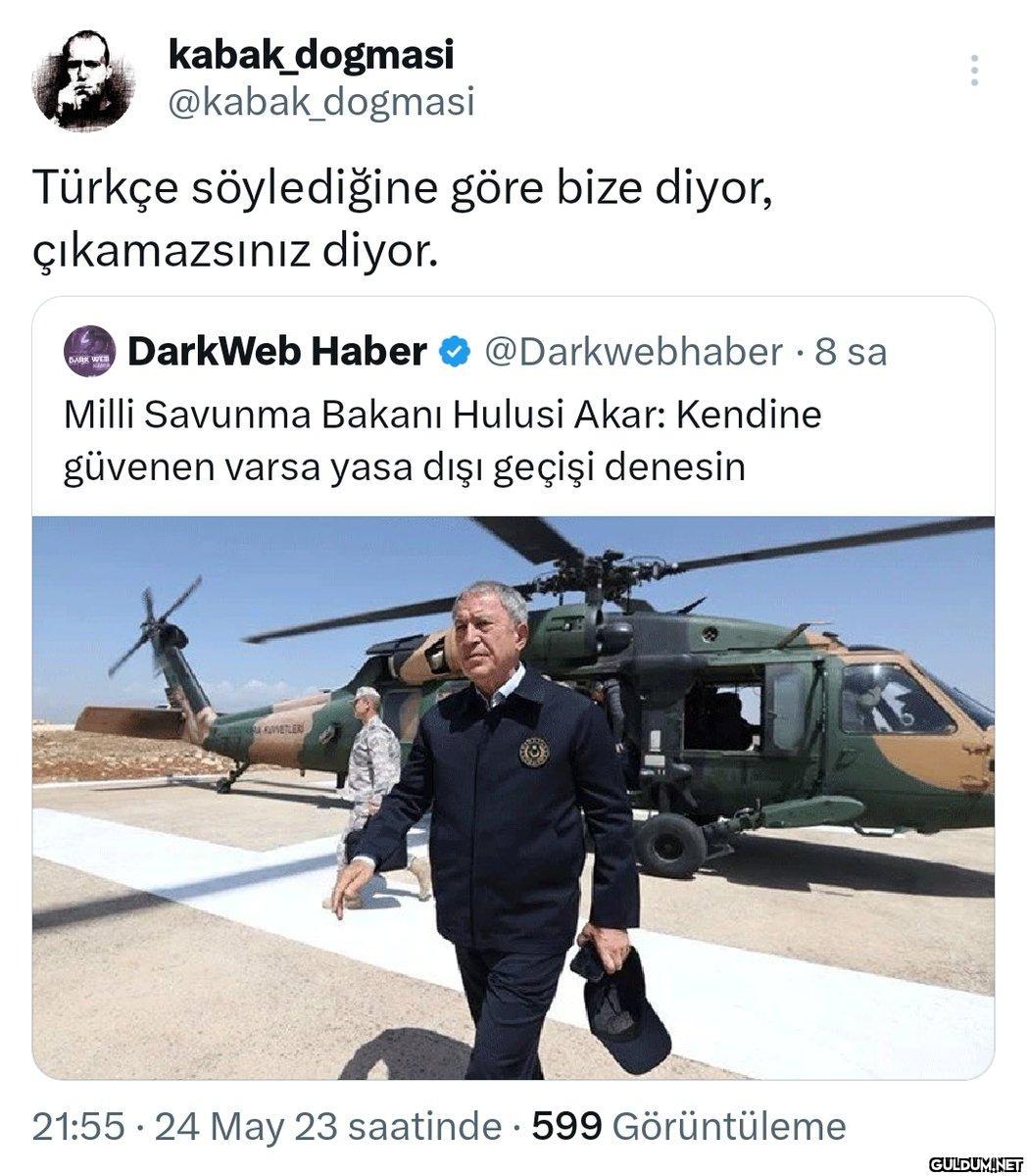Visit the @kabak_dogmasi handle link
This screenshot has height=1176, width=1027.
point(321,102)
